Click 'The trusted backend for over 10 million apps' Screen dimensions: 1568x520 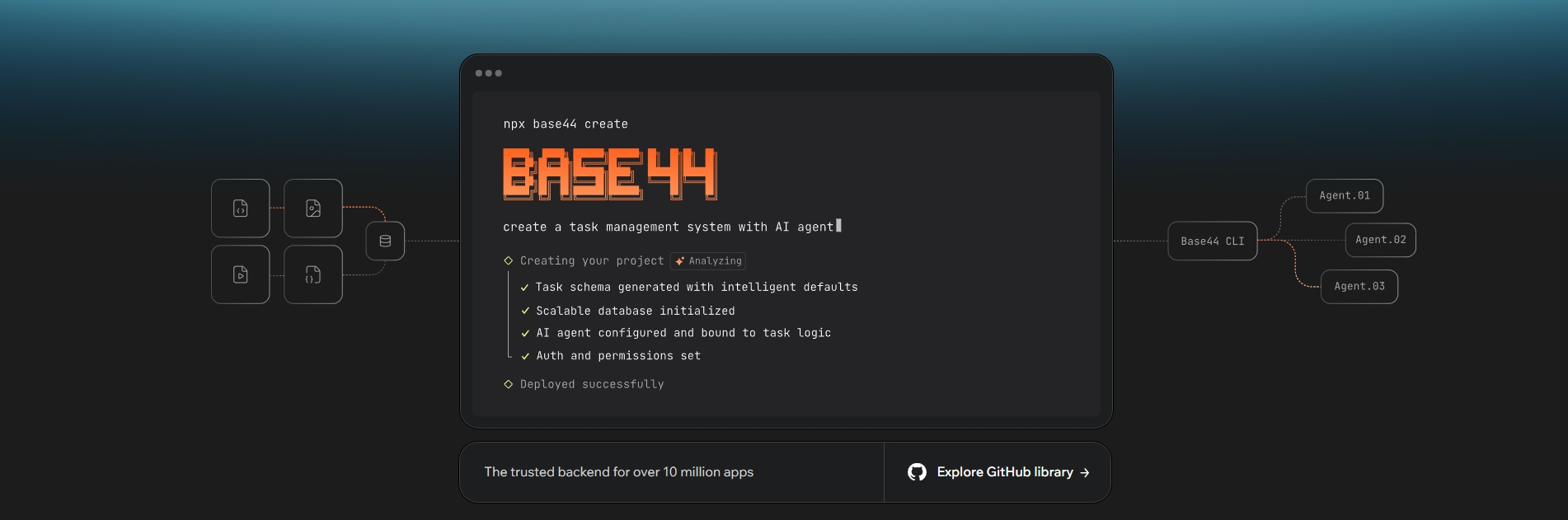click(x=619, y=472)
